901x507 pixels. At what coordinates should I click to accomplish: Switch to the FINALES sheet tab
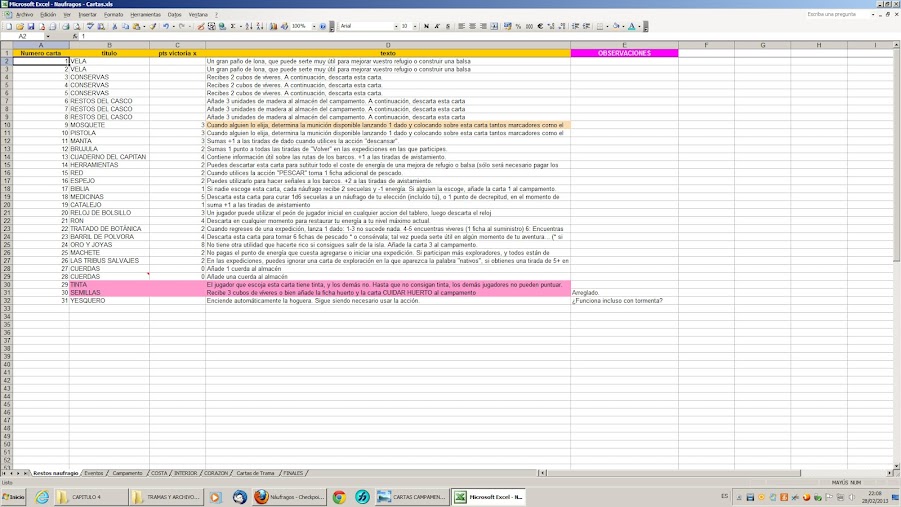[x=293, y=473]
